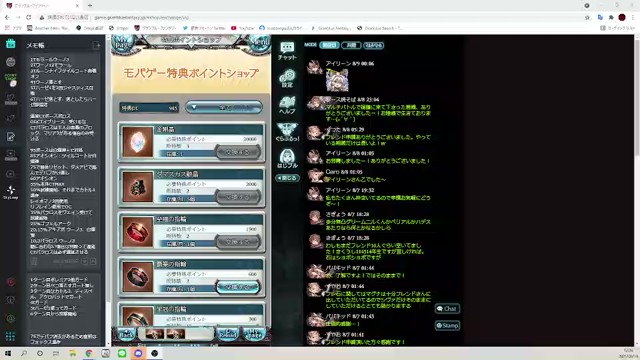Click the Reload footer button
Image resolution: width=640 pixels, height=360 pixels.
228,334
